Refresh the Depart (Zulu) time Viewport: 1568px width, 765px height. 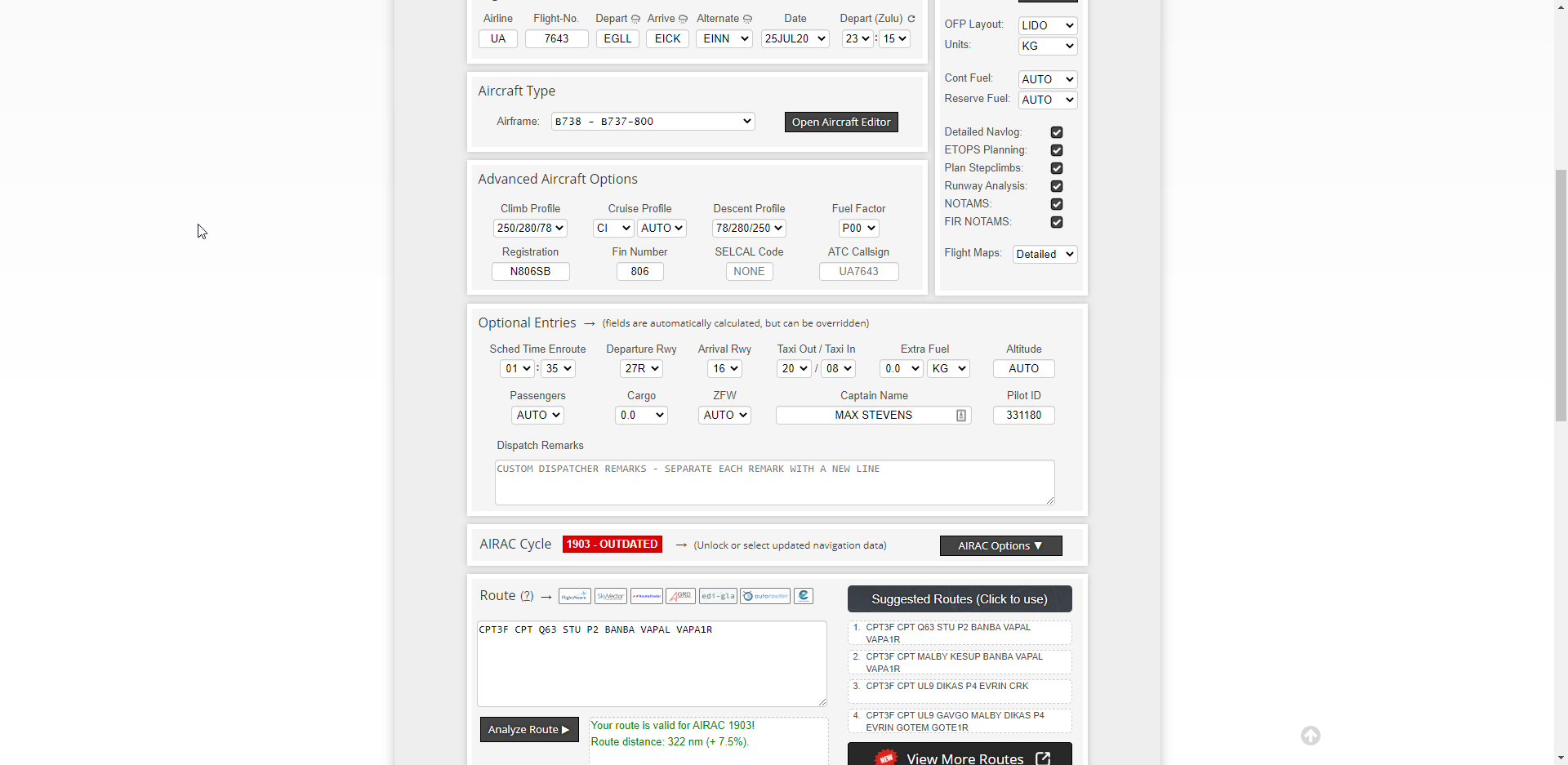coord(911,19)
